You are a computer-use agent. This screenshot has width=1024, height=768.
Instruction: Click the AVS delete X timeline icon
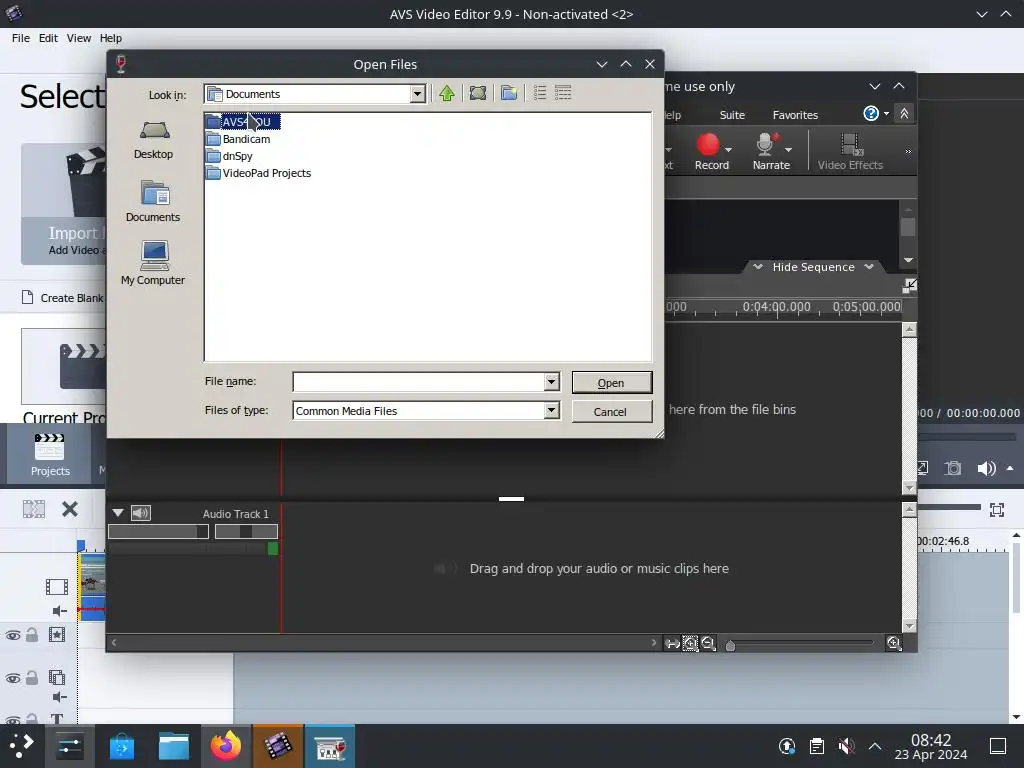(x=70, y=509)
